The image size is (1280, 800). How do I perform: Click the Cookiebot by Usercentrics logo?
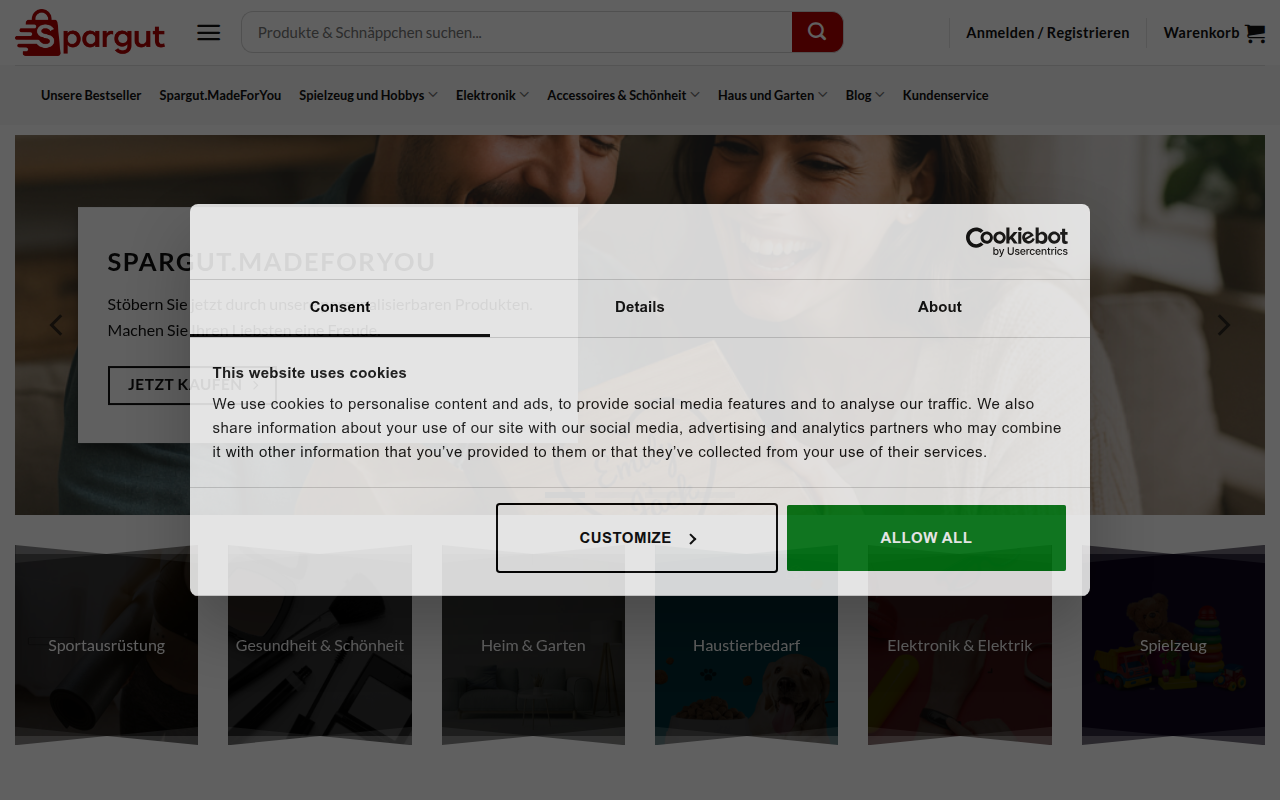[x=1016, y=241]
